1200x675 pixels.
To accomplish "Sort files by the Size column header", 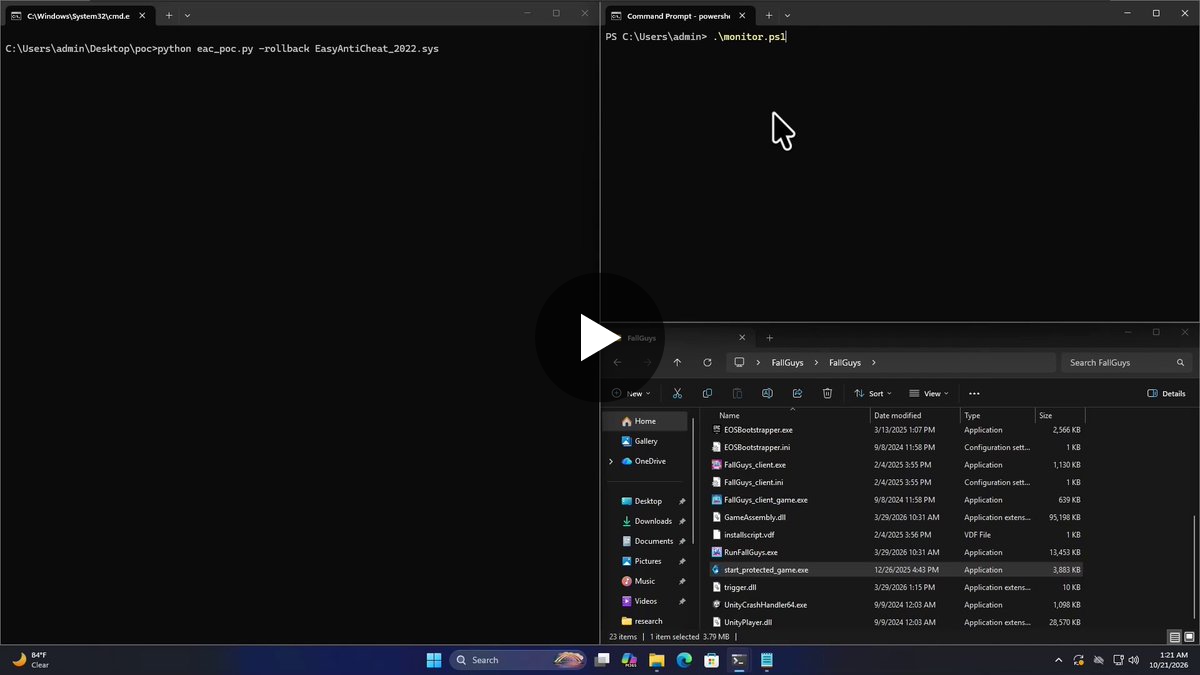I will [x=1045, y=415].
